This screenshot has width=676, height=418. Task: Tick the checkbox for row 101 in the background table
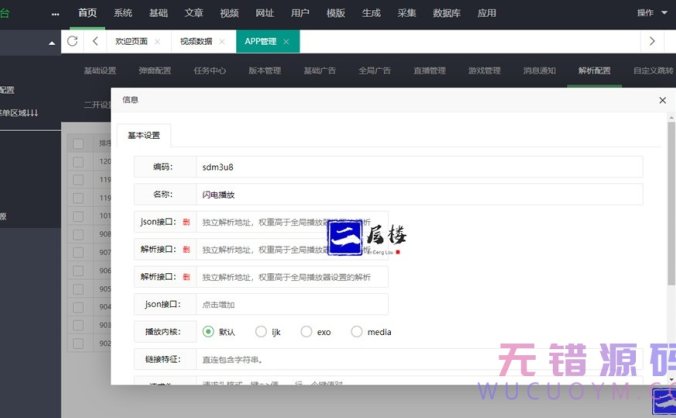coord(78,215)
